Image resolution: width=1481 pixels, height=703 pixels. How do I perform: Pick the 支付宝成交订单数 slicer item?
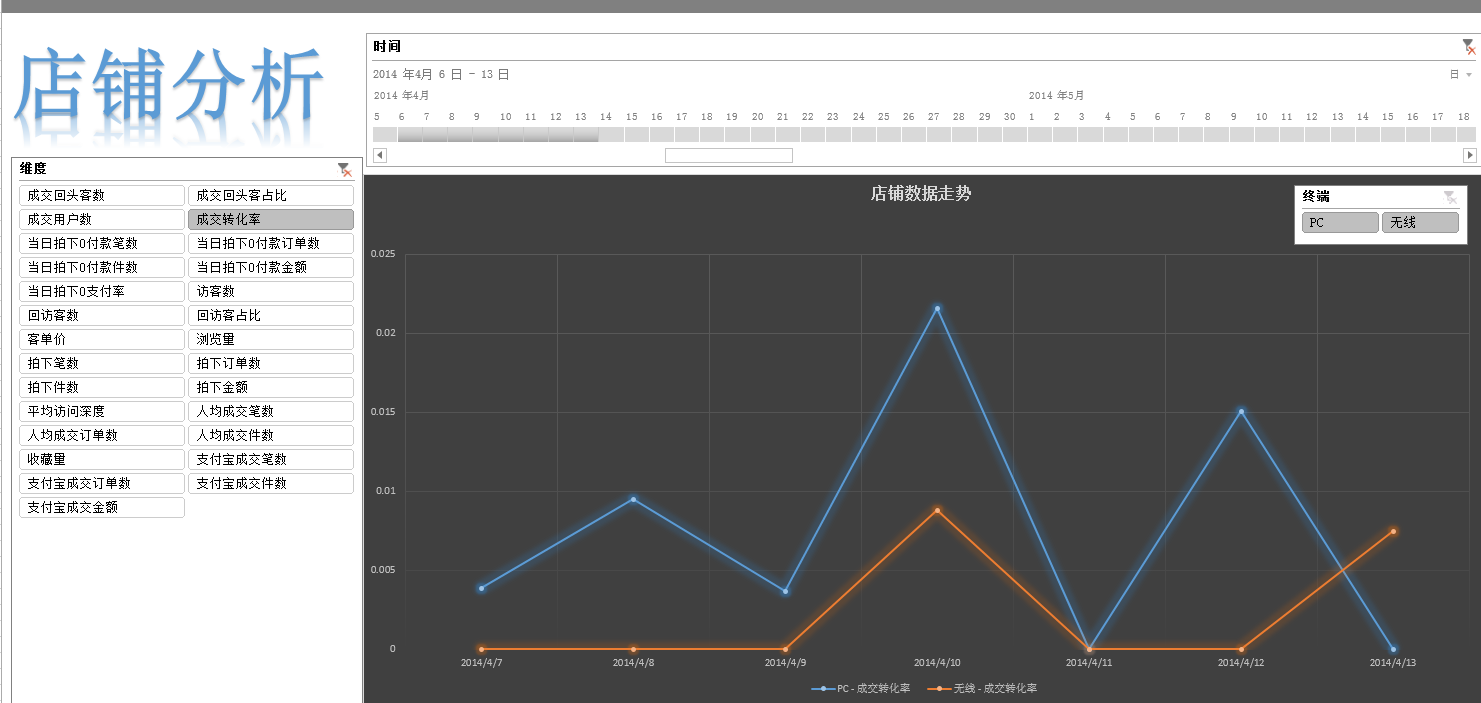tap(102, 484)
